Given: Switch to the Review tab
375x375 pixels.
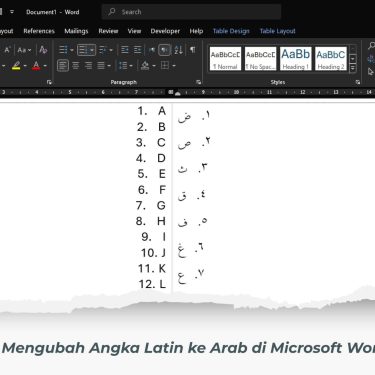Looking at the screenshot, I should click(108, 31).
